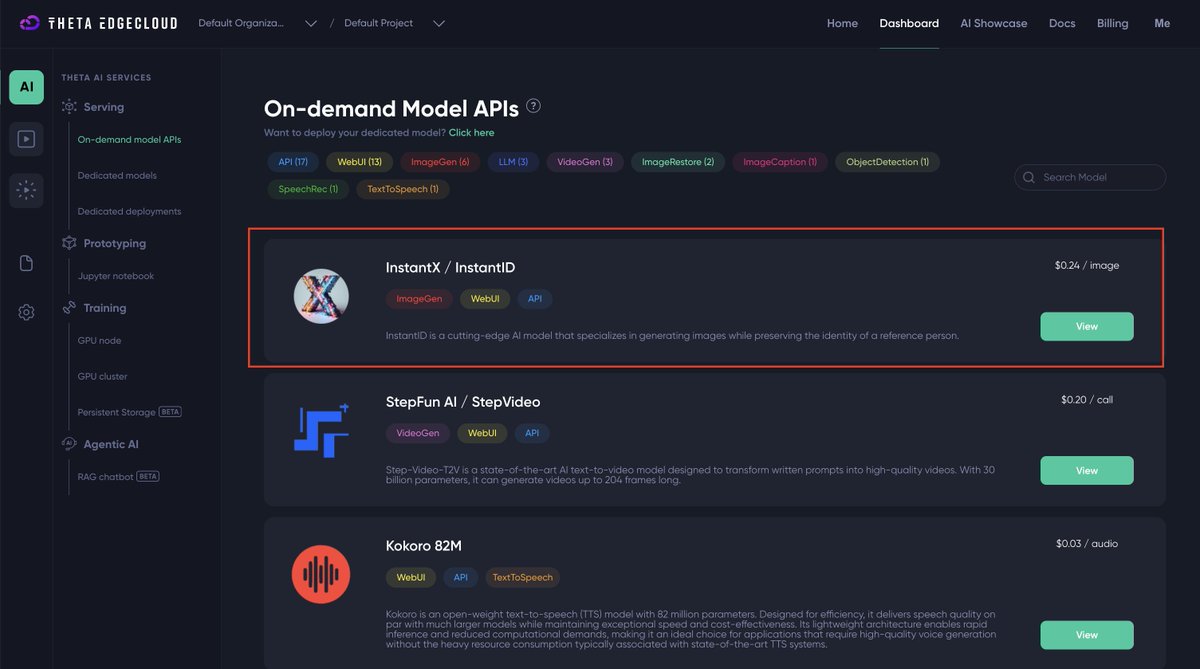Open the Dashboard nav tab
The height and width of the screenshot is (669, 1200).
[x=909, y=23]
